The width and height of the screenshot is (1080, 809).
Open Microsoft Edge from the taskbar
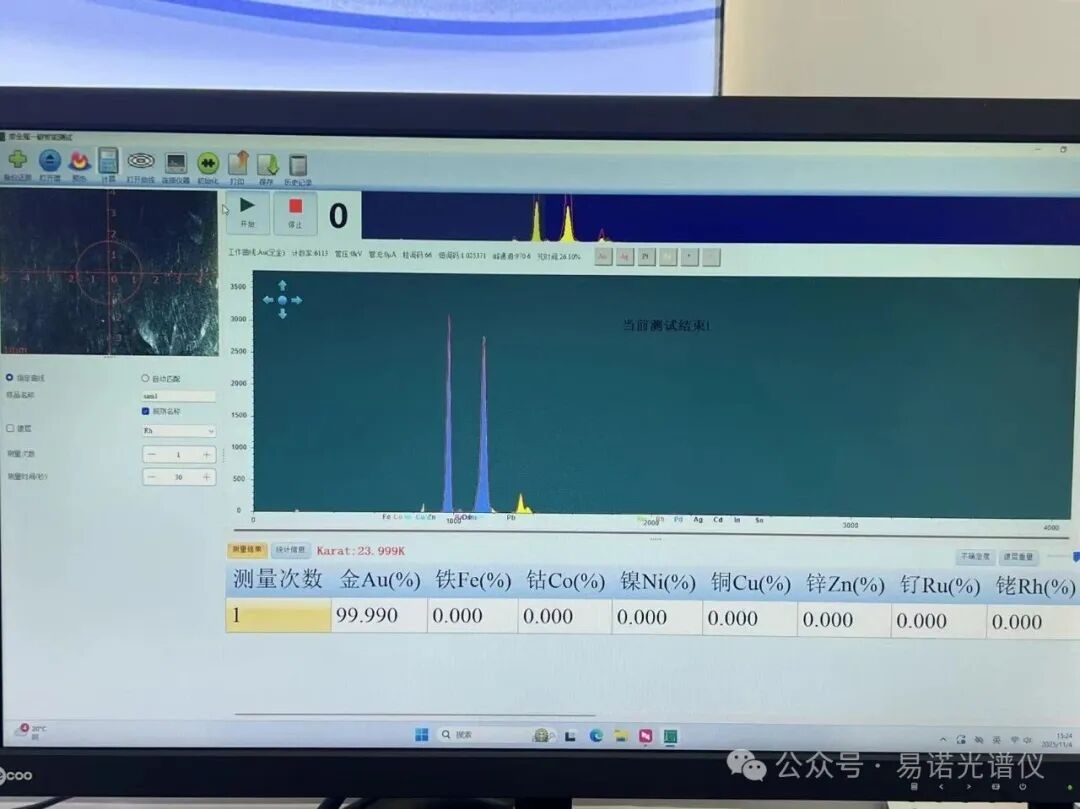click(x=596, y=736)
